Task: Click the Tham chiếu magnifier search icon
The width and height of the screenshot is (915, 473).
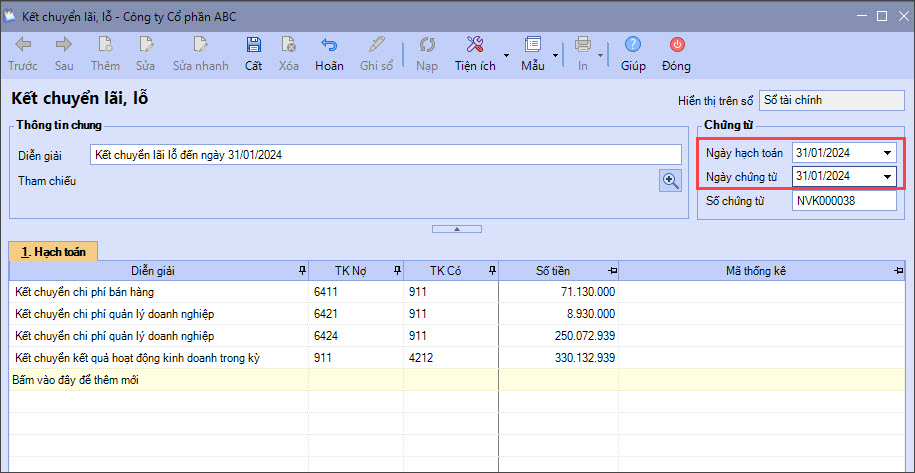Action: pyautogui.click(x=669, y=180)
